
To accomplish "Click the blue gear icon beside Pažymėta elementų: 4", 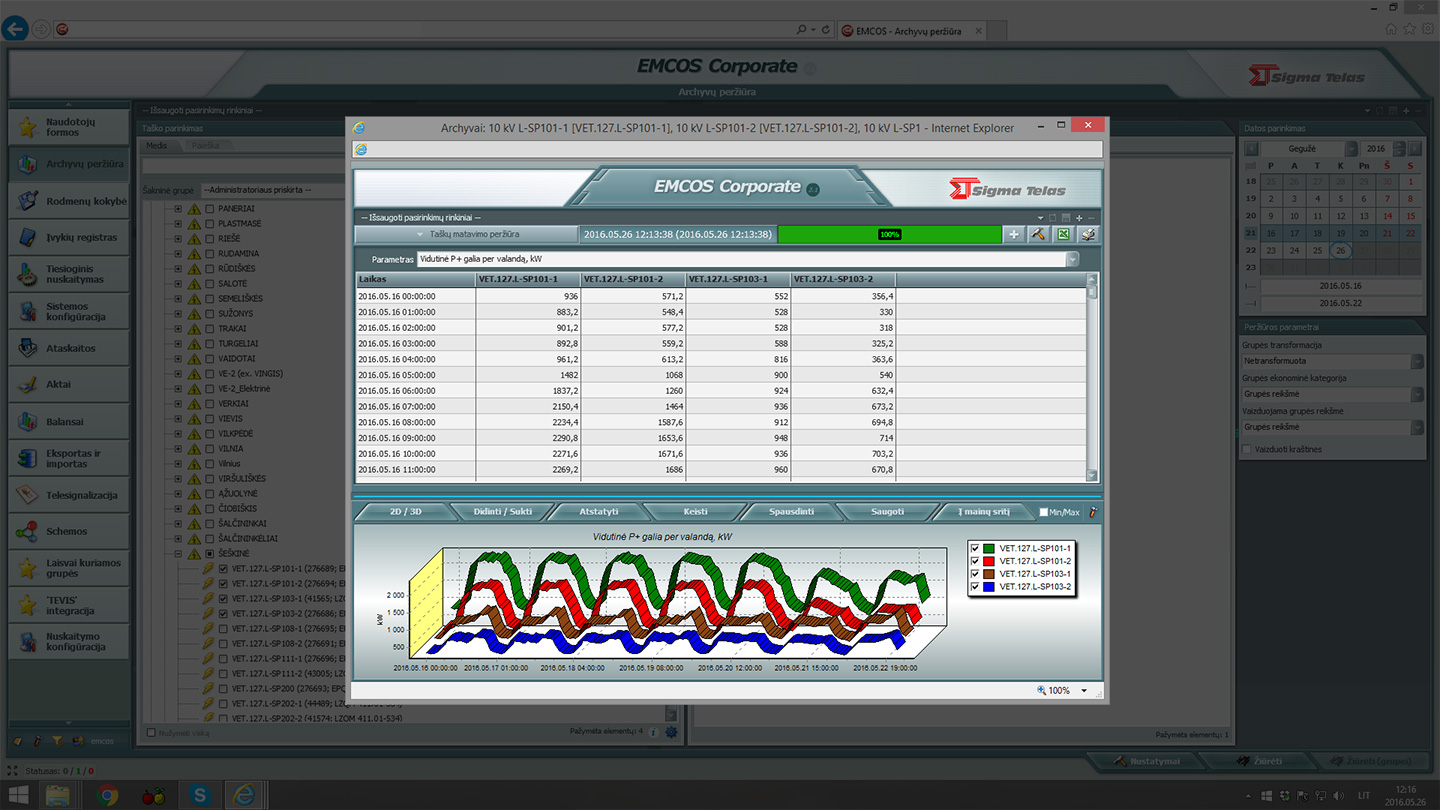I will (x=671, y=732).
